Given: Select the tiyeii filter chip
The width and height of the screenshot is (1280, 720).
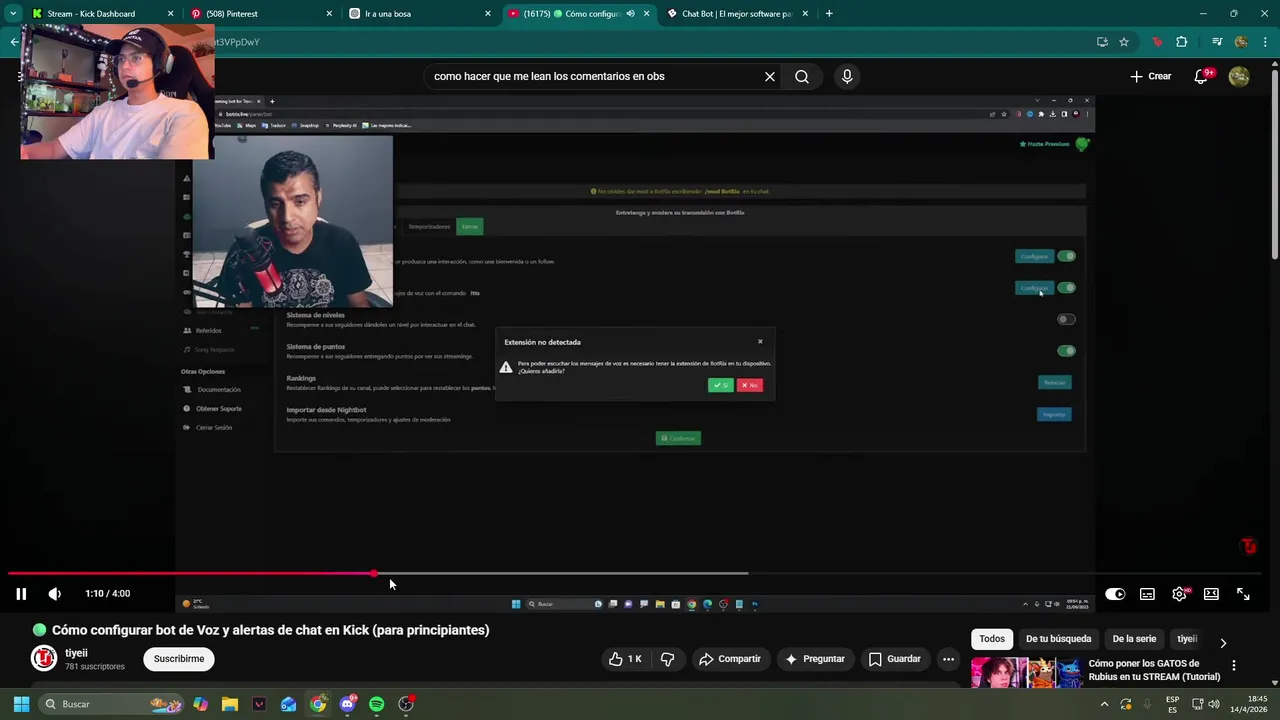Looking at the screenshot, I should [x=1187, y=639].
